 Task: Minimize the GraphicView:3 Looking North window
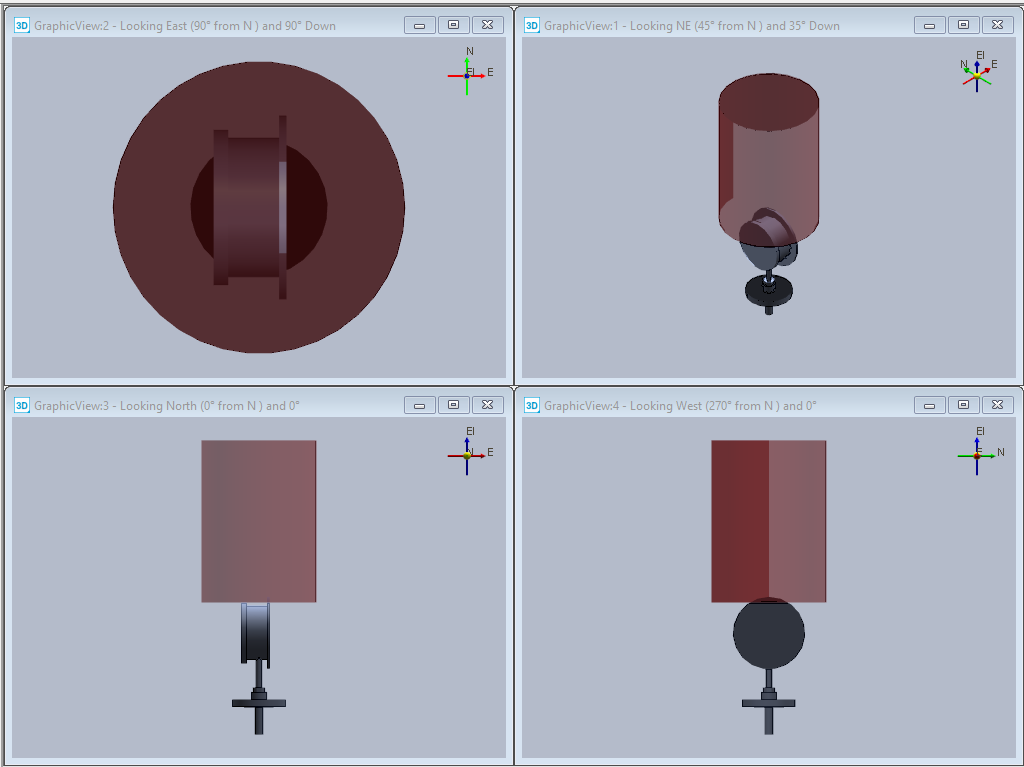click(x=420, y=405)
